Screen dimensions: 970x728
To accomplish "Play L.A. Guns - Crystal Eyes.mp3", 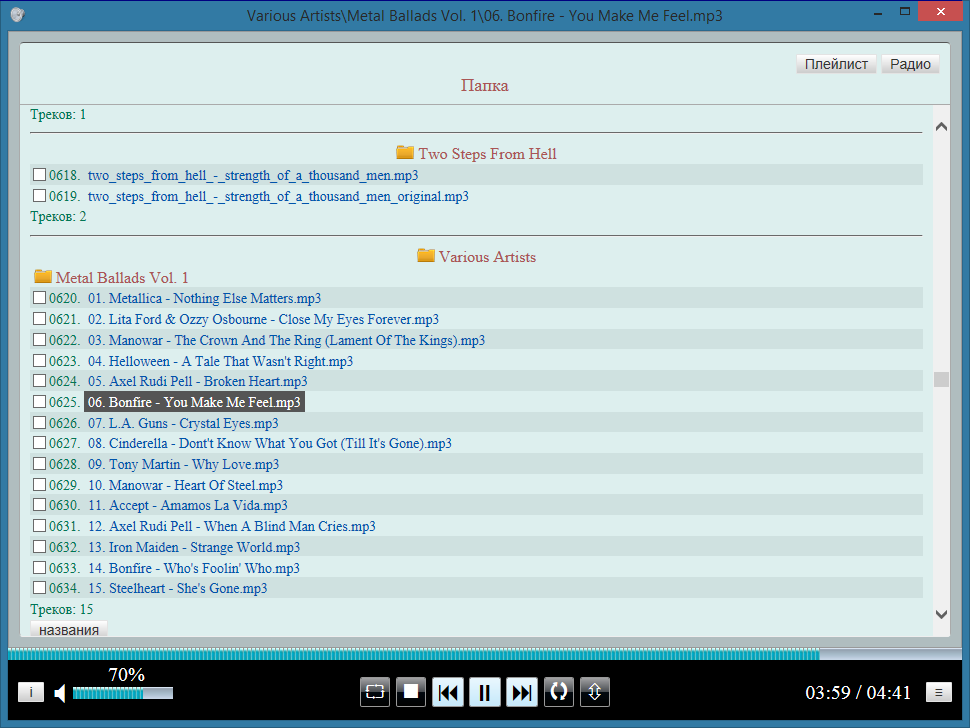I will coord(183,423).
